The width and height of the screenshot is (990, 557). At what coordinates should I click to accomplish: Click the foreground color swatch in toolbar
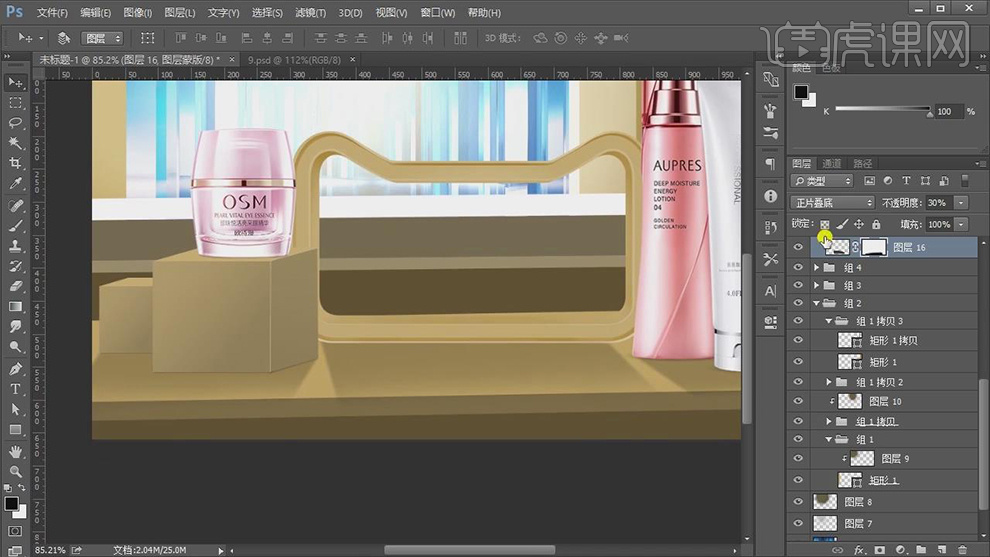(10, 504)
